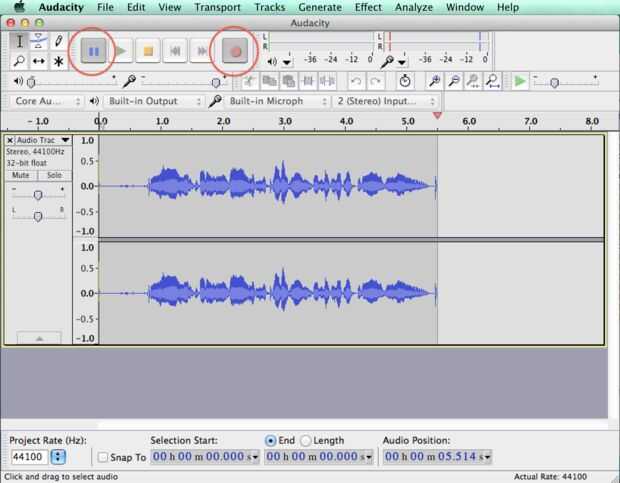Select the Zoom magnifier tool
This screenshot has height=483, width=620.
(19, 61)
